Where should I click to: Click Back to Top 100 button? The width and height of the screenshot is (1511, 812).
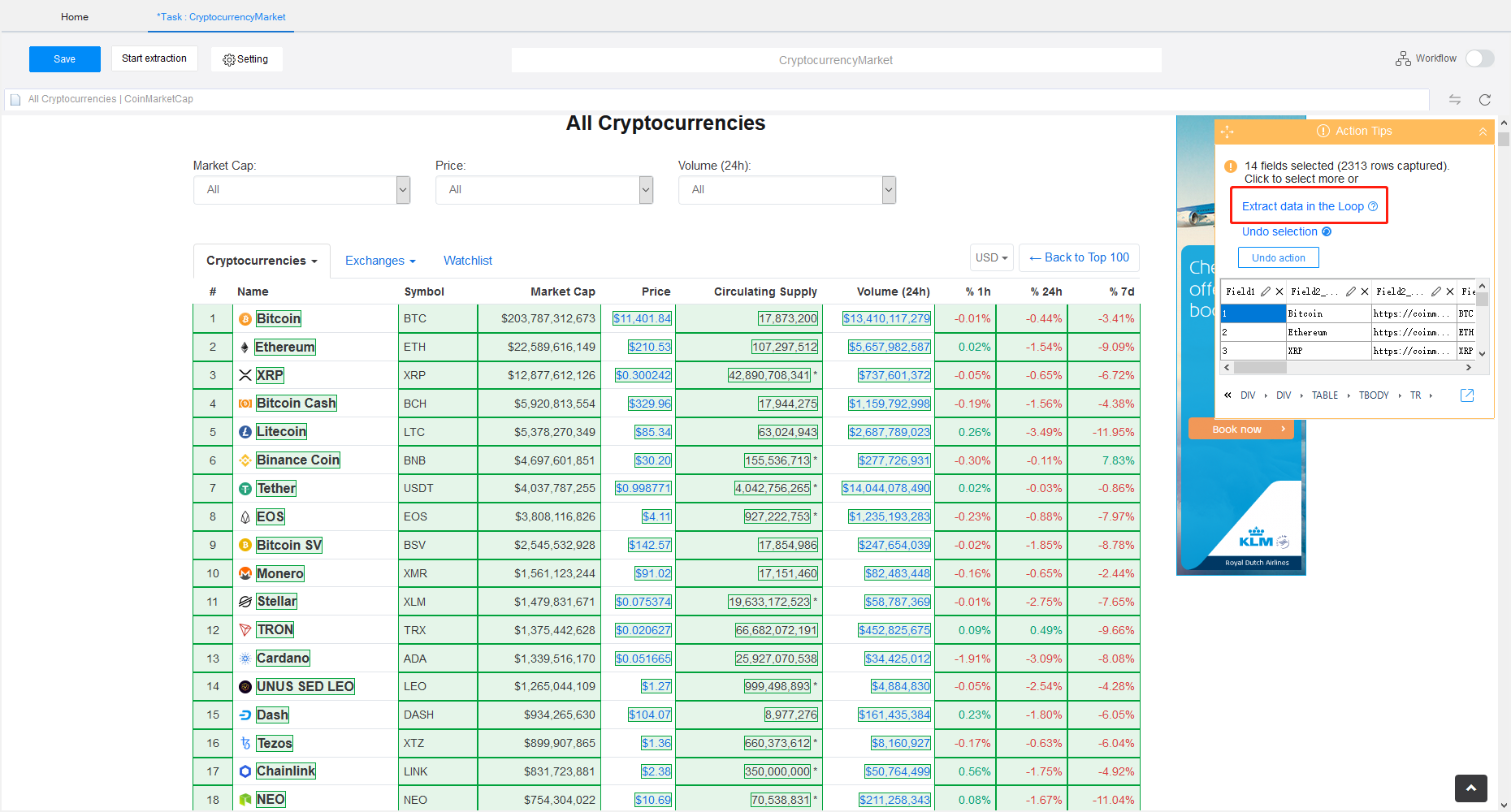(x=1079, y=257)
